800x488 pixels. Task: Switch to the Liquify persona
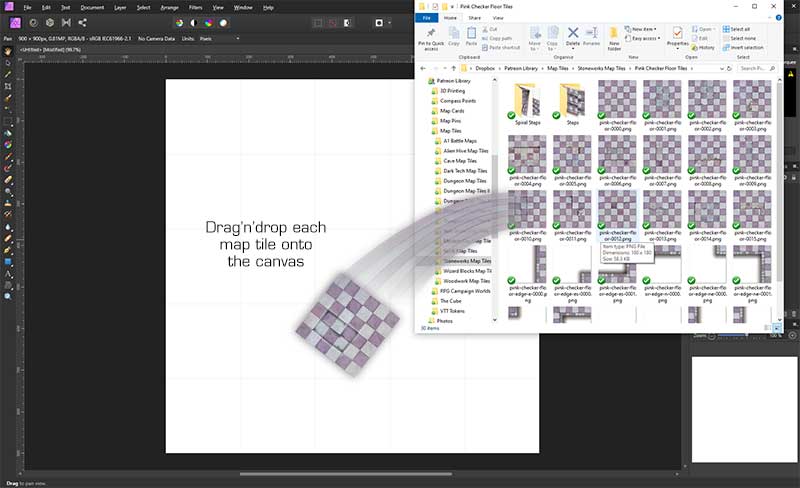coord(34,22)
